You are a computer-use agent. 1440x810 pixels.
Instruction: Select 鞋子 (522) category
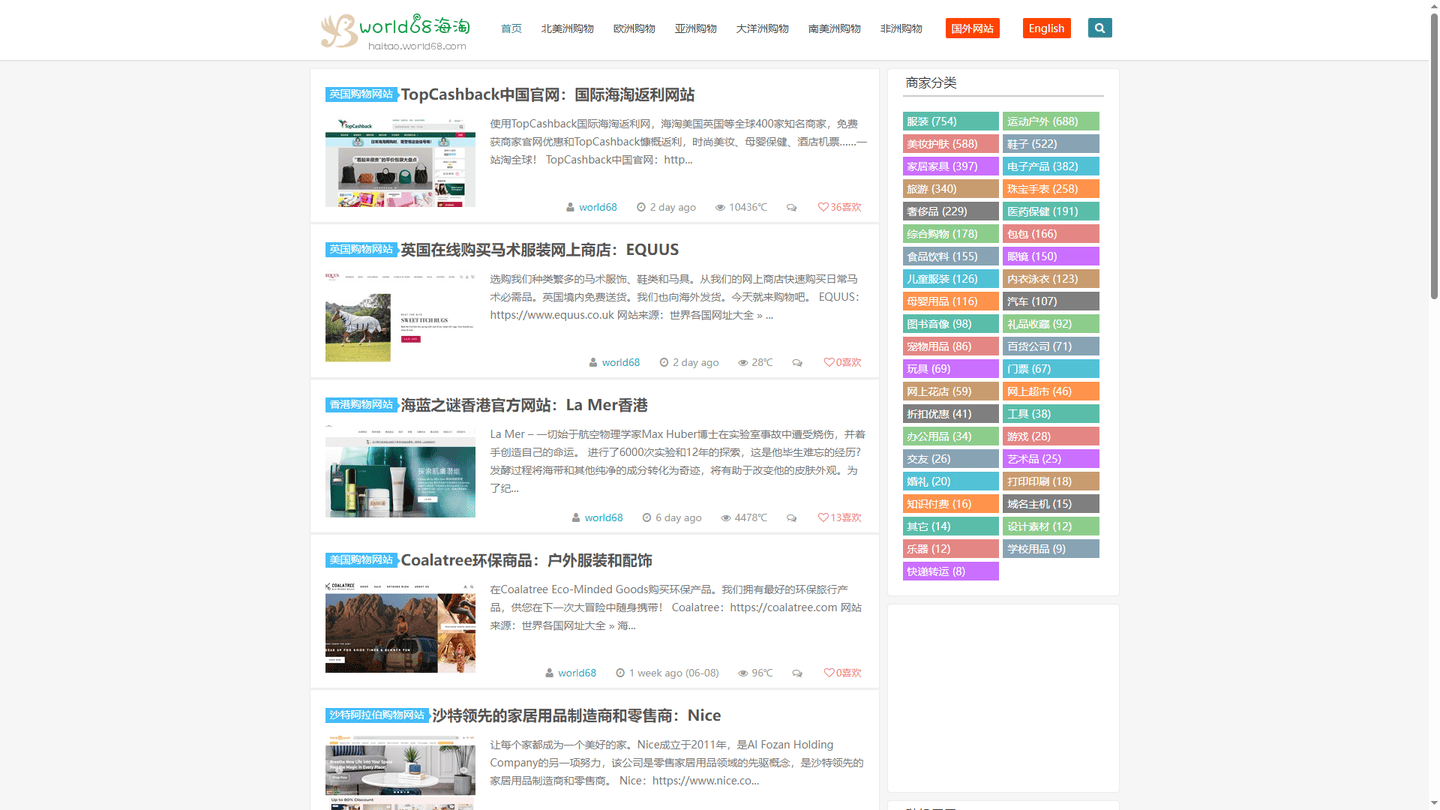(x=1051, y=144)
